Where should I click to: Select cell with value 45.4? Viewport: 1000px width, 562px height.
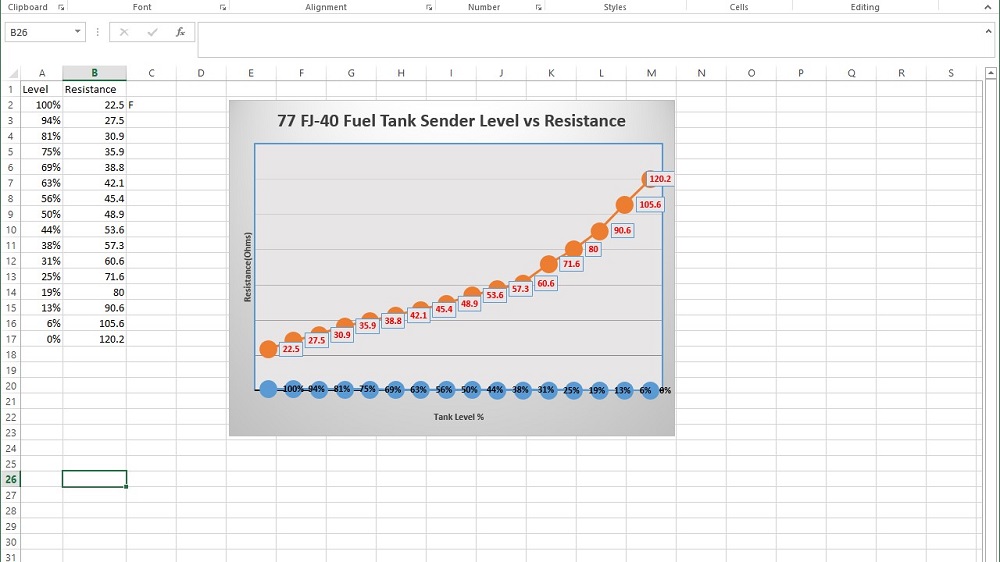click(94, 198)
